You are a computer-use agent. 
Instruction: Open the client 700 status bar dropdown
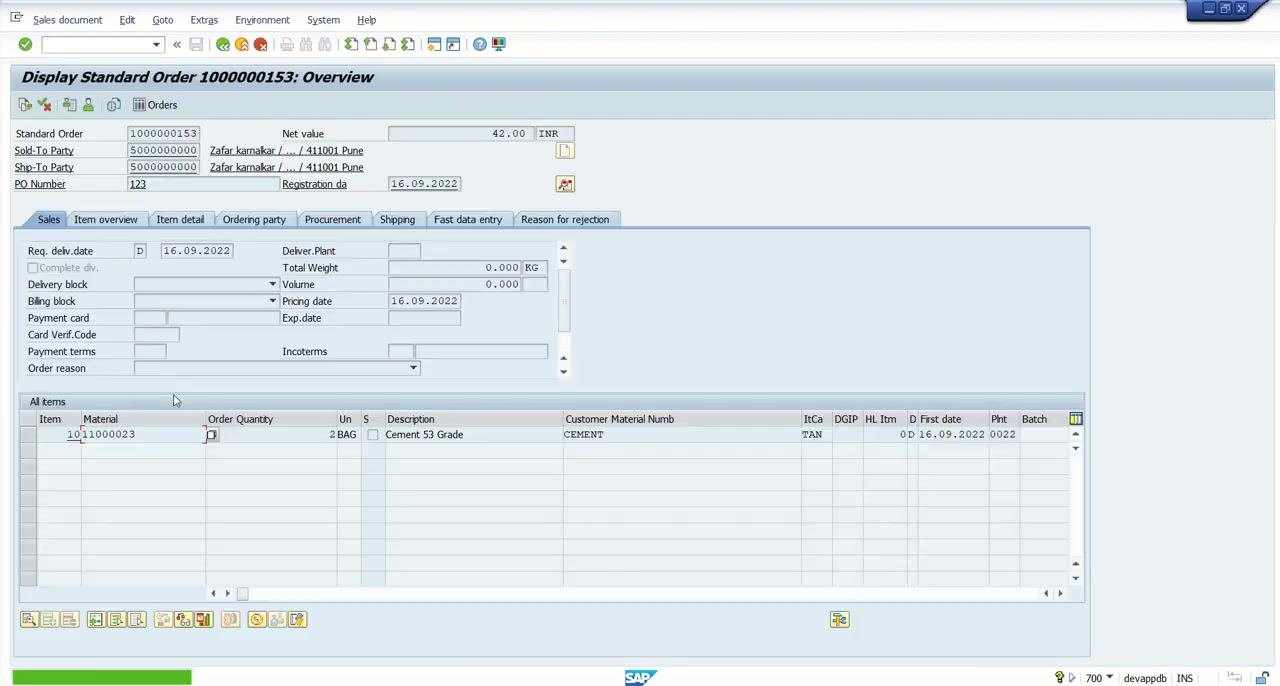pos(1110,678)
